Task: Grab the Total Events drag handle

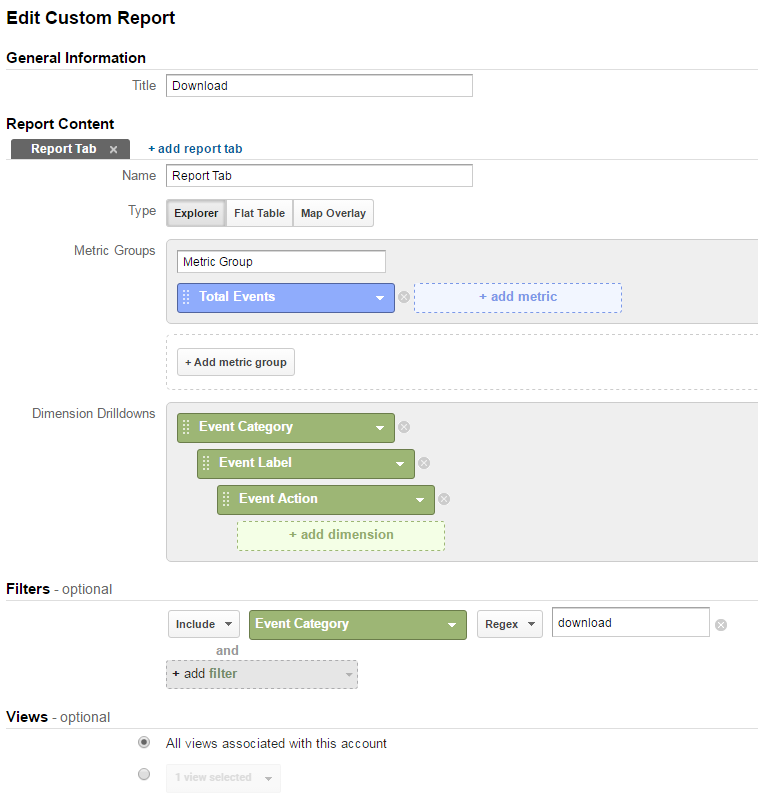Action: [x=186, y=297]
